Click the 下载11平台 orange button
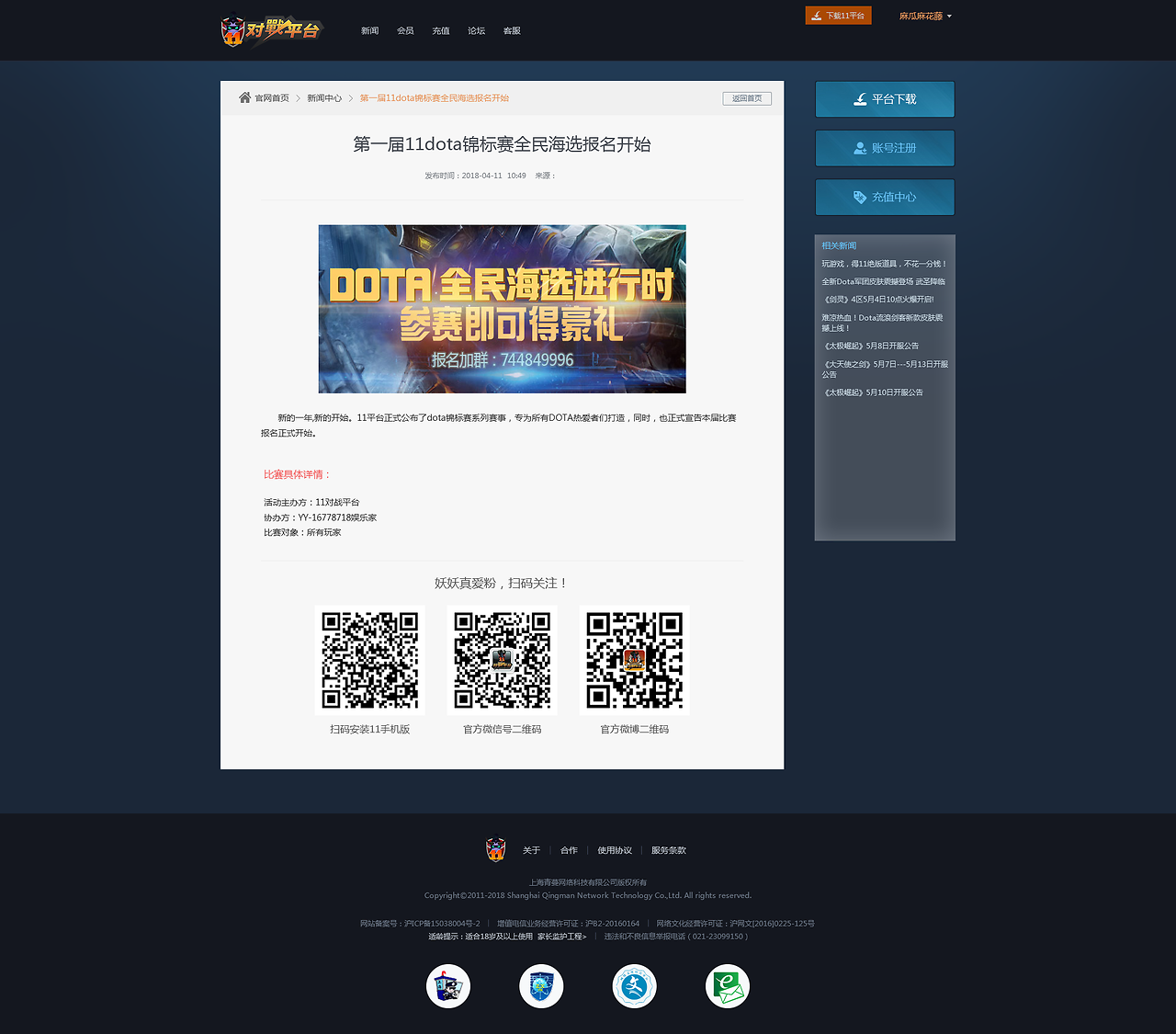 pos(838,16)
